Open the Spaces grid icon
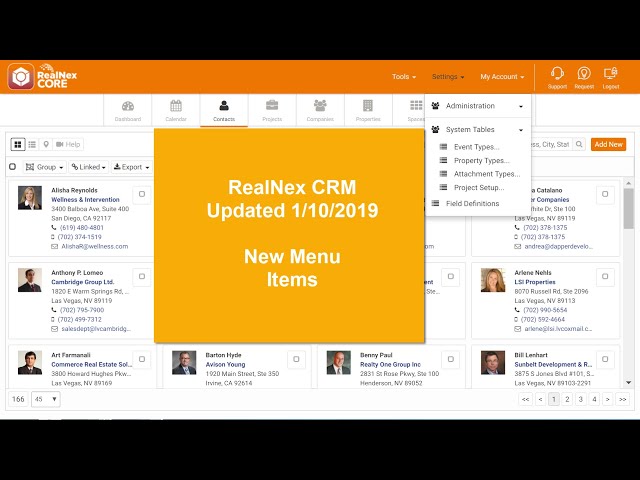This screenshot has width=640, height=480. coord(416,106)
